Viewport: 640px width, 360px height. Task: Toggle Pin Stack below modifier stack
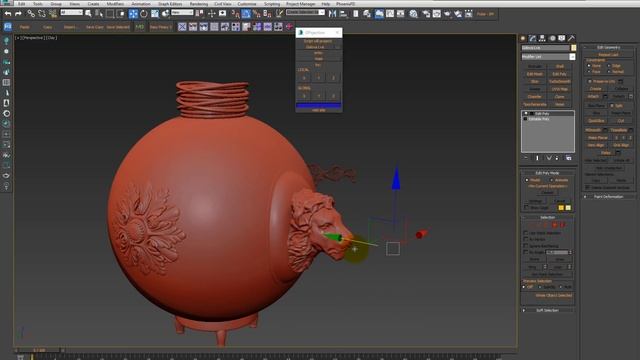pos(526,158)
